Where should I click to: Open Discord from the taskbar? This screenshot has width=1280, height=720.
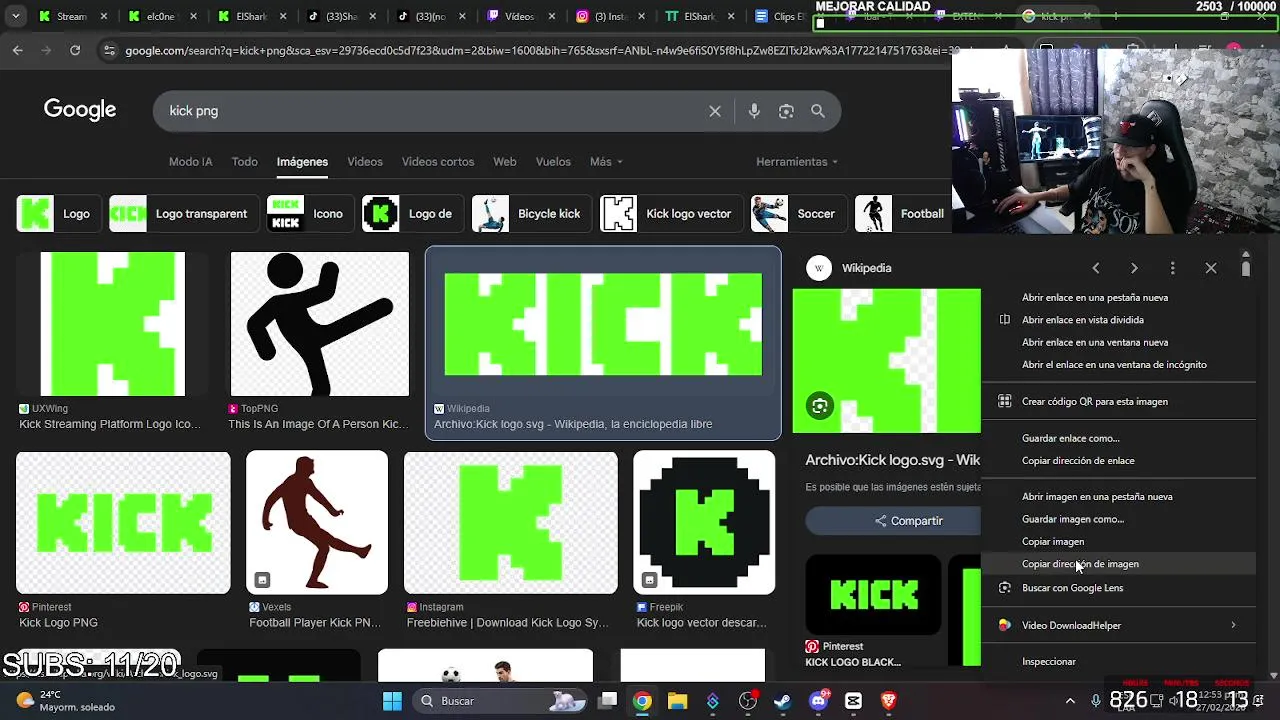[x=818, y=701]
